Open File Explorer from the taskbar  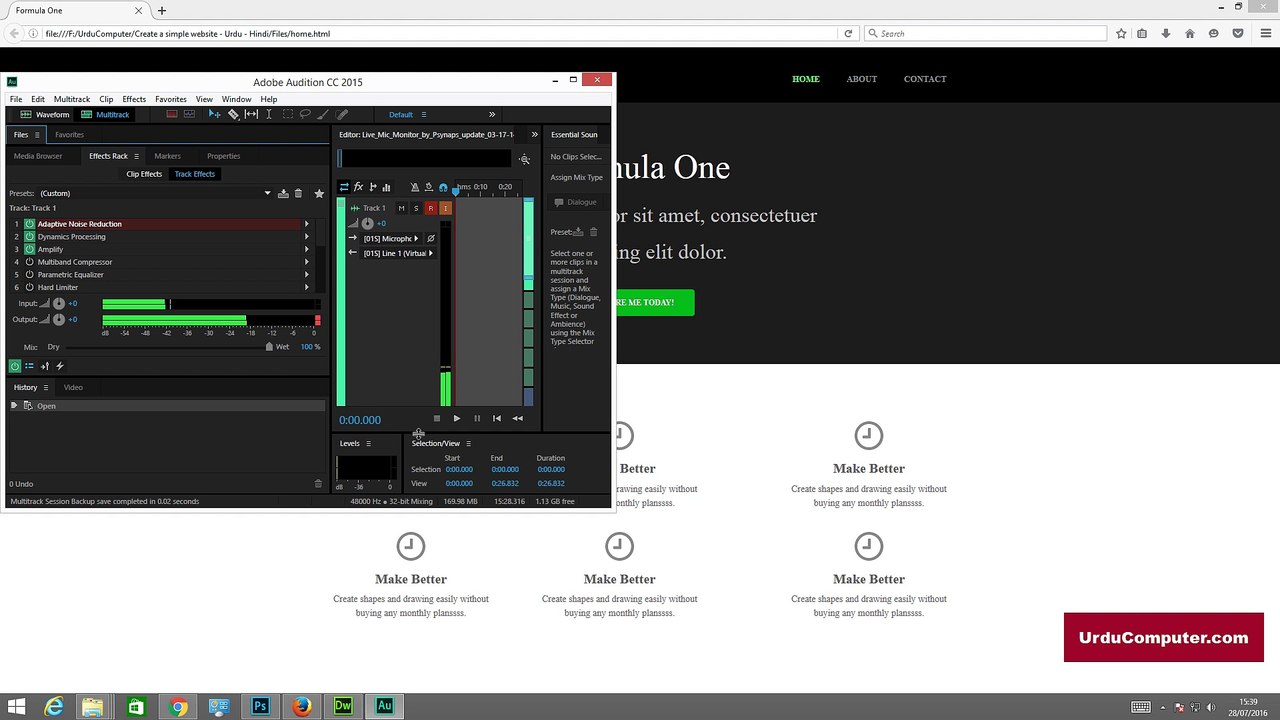[93, 706]
